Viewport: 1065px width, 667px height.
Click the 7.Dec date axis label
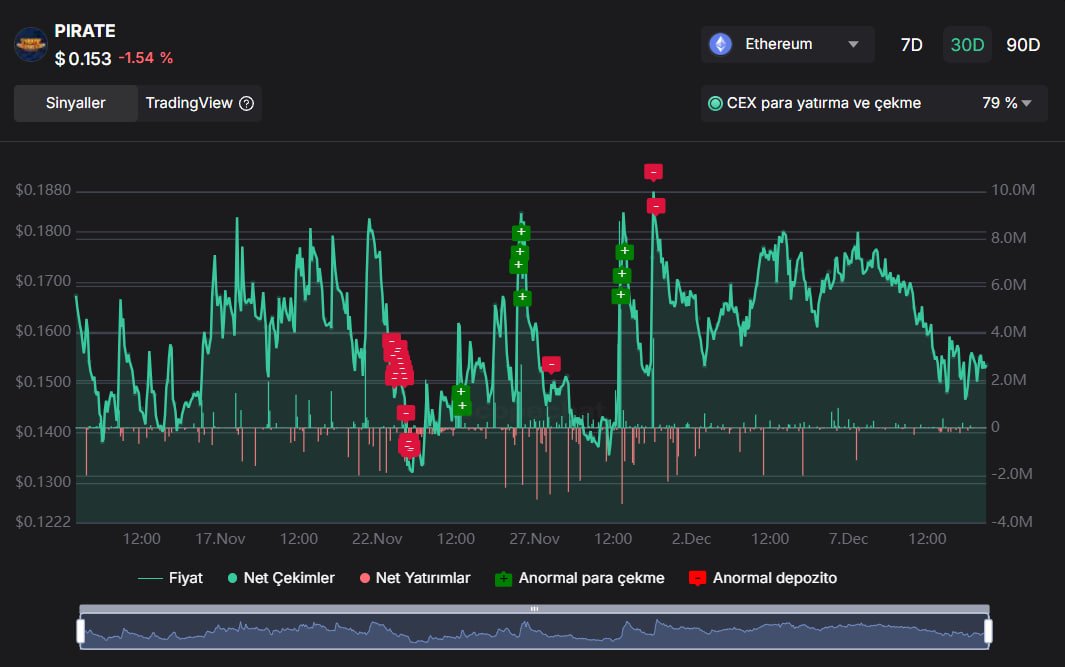(848, 539)
